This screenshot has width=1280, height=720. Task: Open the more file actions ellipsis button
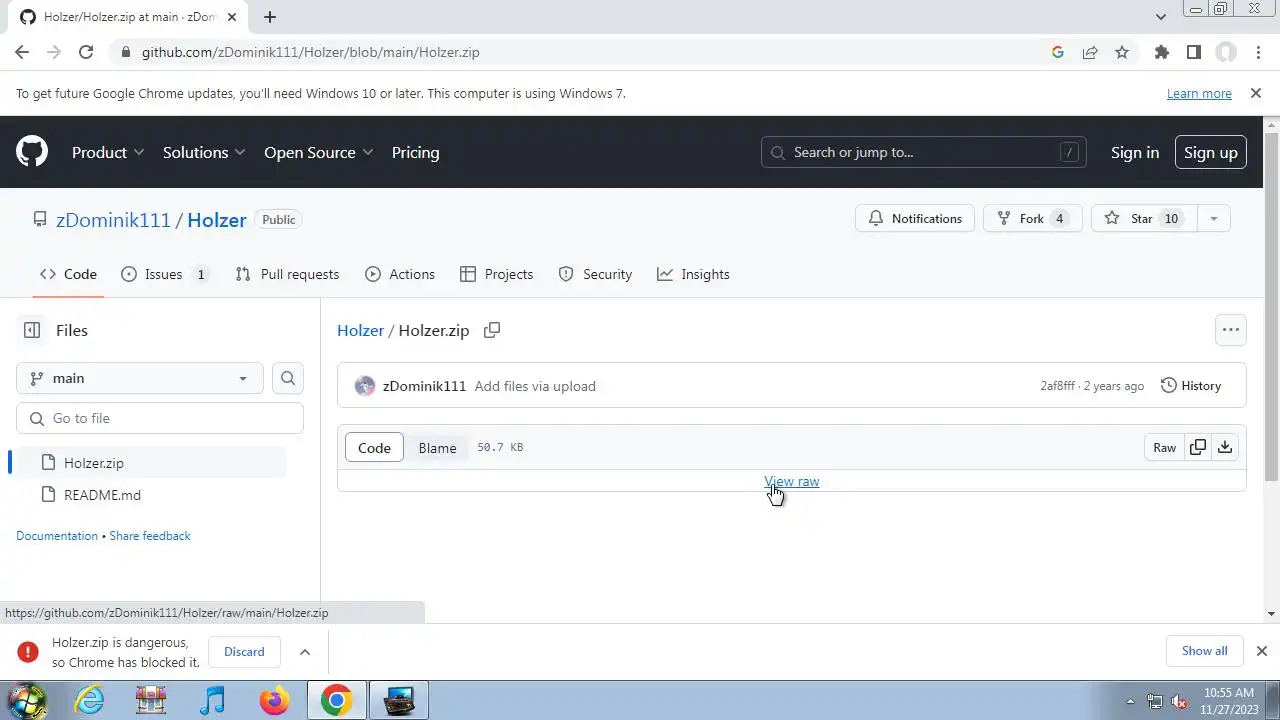[1231, 330]
